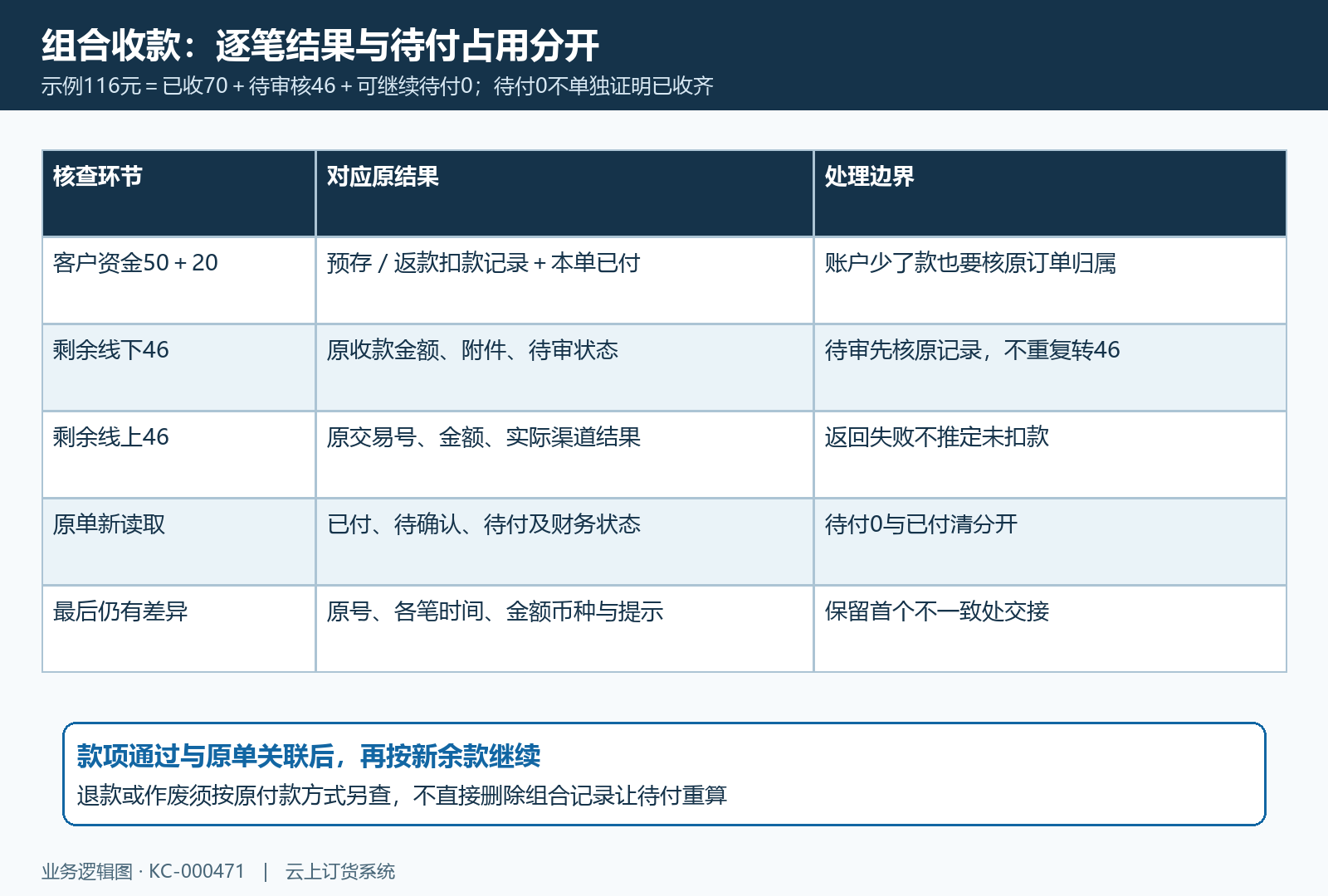The width and height of the screenshot is (1328, 896).
Task: Click the footer text 云上订货系统
Action: pos(340,872)
